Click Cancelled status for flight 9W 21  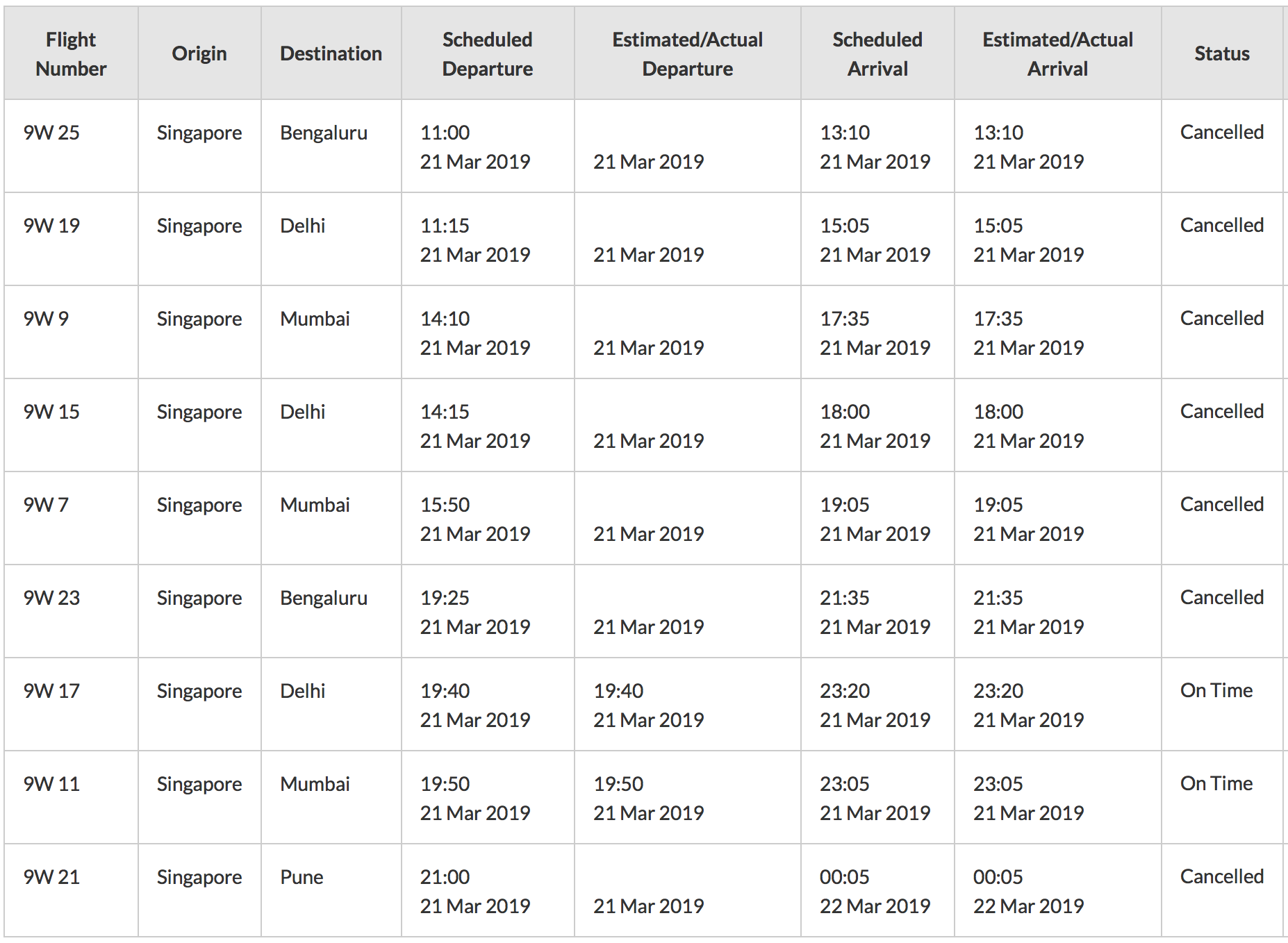click(x=1221, y=876)
